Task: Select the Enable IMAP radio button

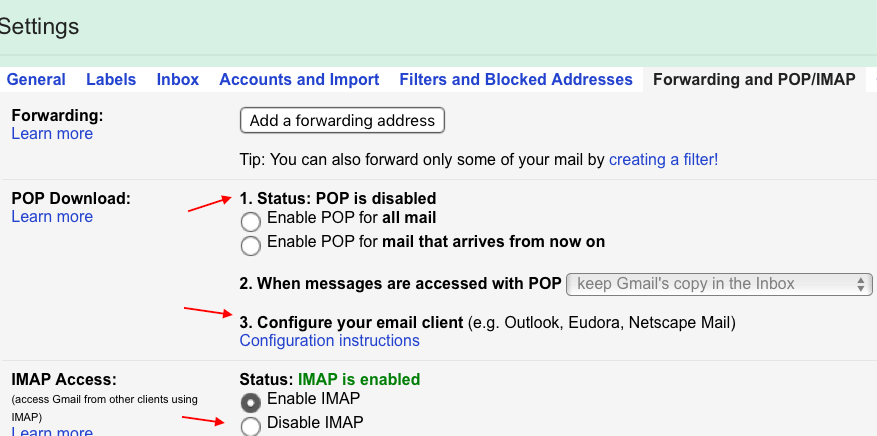Action: (251, 402)
